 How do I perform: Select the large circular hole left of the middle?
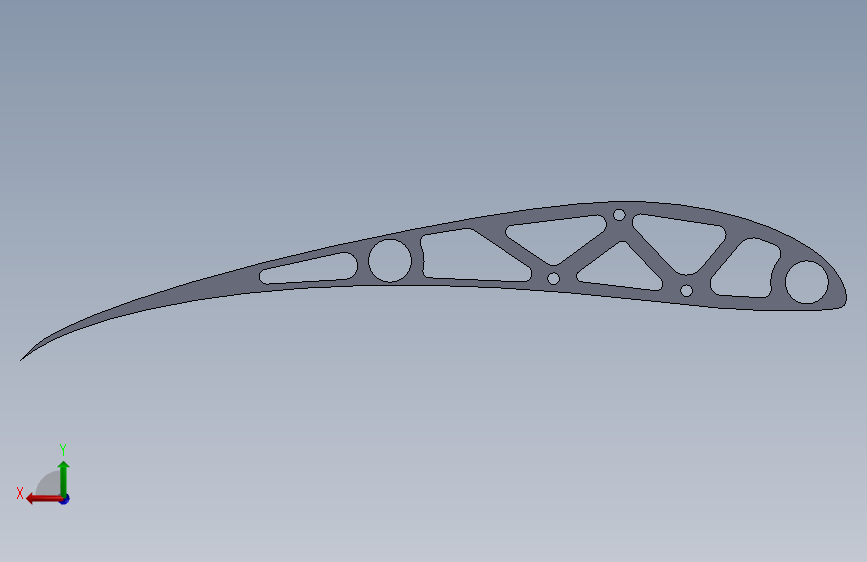(390, 261)
